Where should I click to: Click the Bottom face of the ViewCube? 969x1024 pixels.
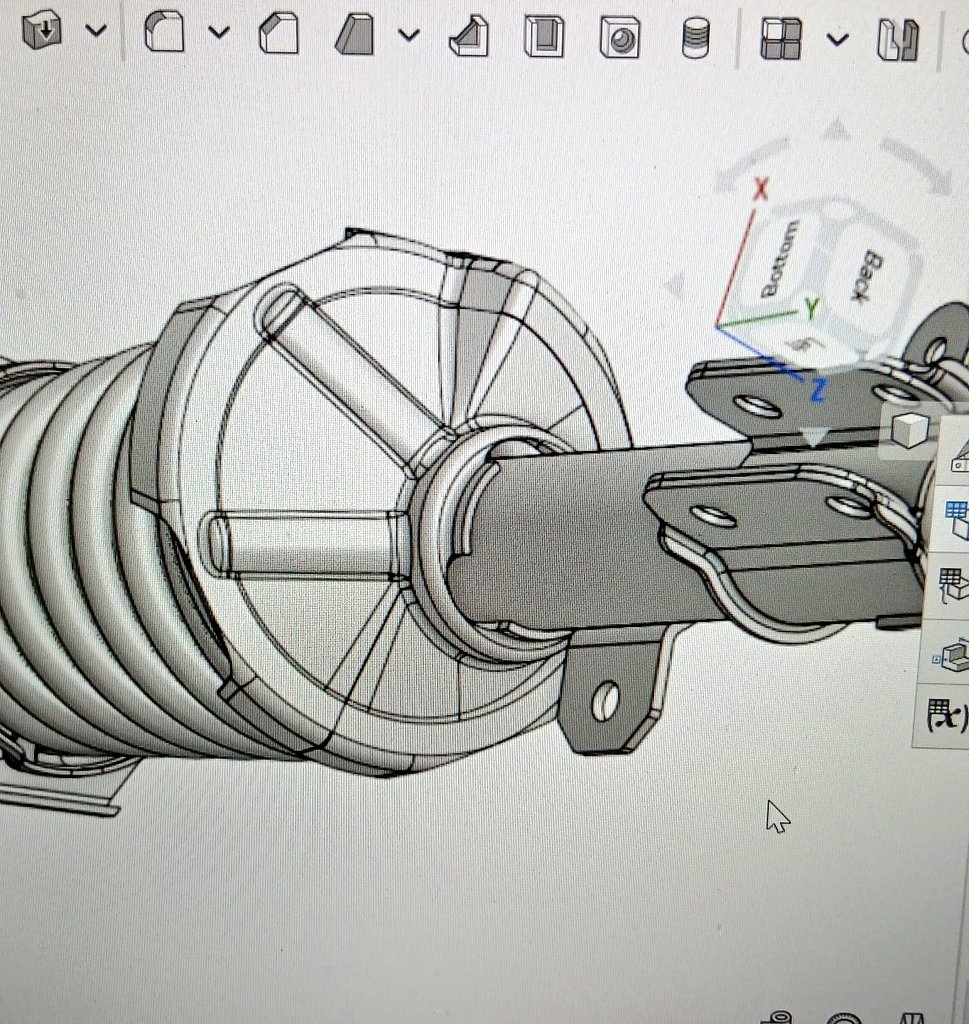[x=780, y=262]
